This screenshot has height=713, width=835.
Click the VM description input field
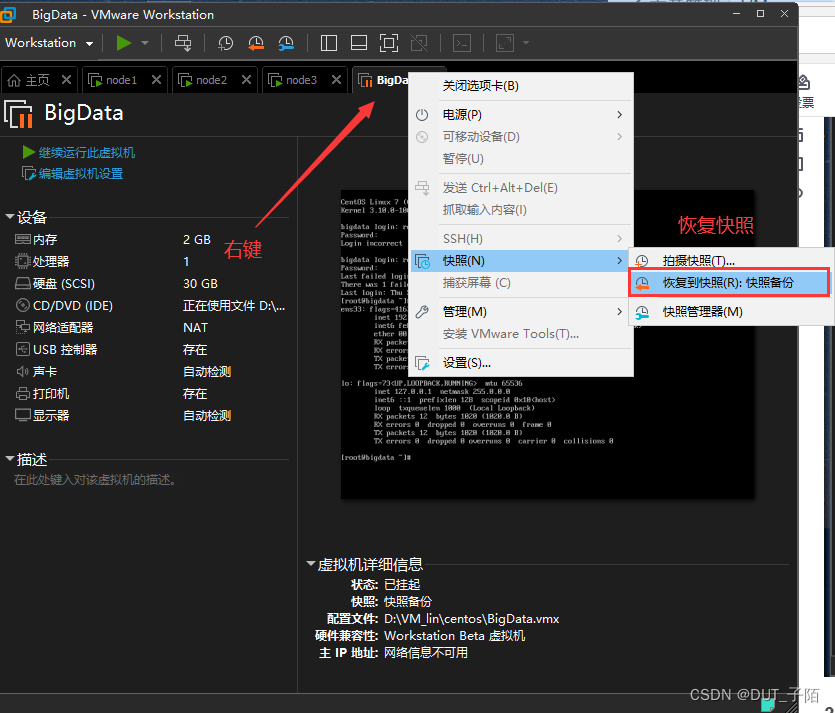tap(96, 480)
